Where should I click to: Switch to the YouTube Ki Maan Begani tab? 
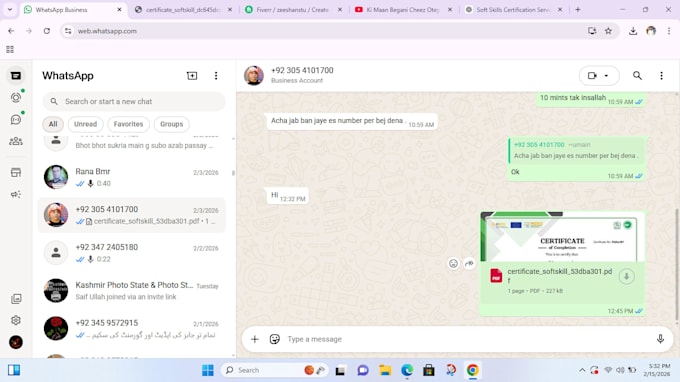tap(403, 10)
